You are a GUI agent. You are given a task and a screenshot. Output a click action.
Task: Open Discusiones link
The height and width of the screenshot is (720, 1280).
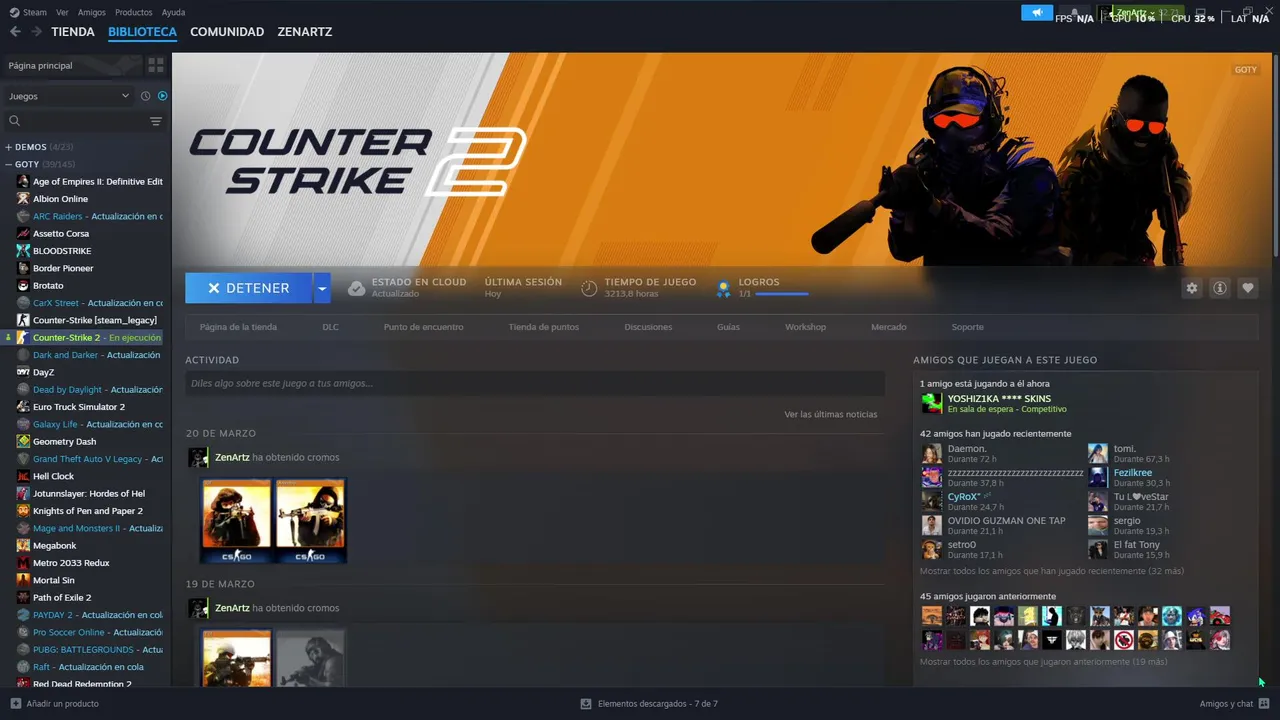(x=648, y=327)
